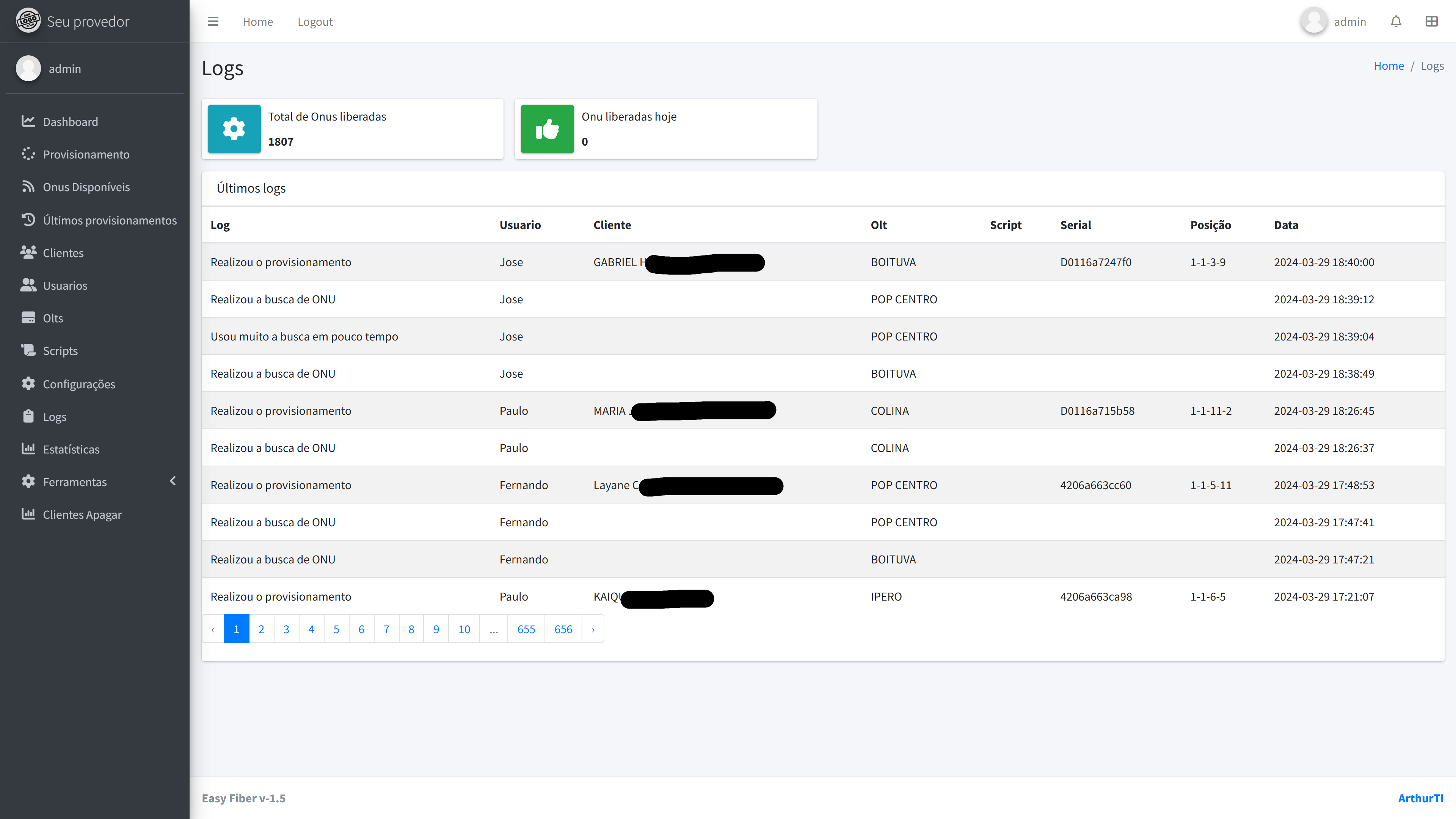Select current page 1 in pagination
This screenshot has width=1456, height=819.
pos(236,629)
